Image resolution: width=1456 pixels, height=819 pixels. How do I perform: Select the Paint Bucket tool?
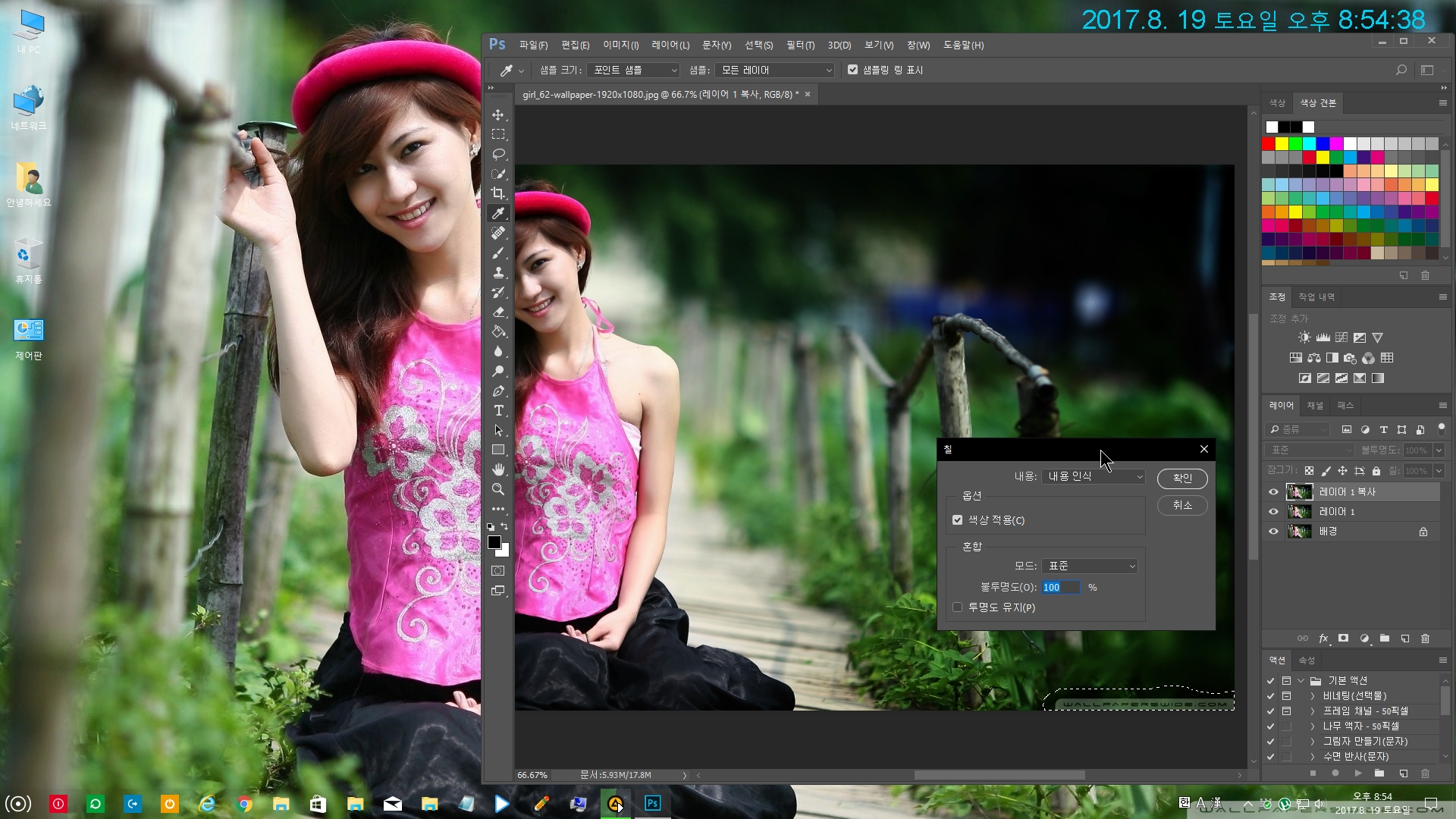(498, 332)
